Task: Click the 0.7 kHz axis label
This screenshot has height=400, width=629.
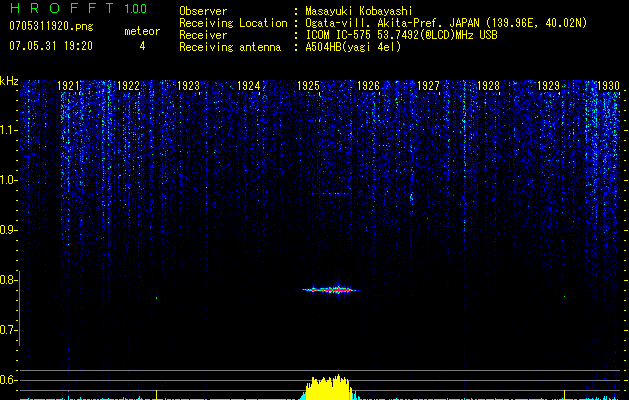Action: point(8,330)
